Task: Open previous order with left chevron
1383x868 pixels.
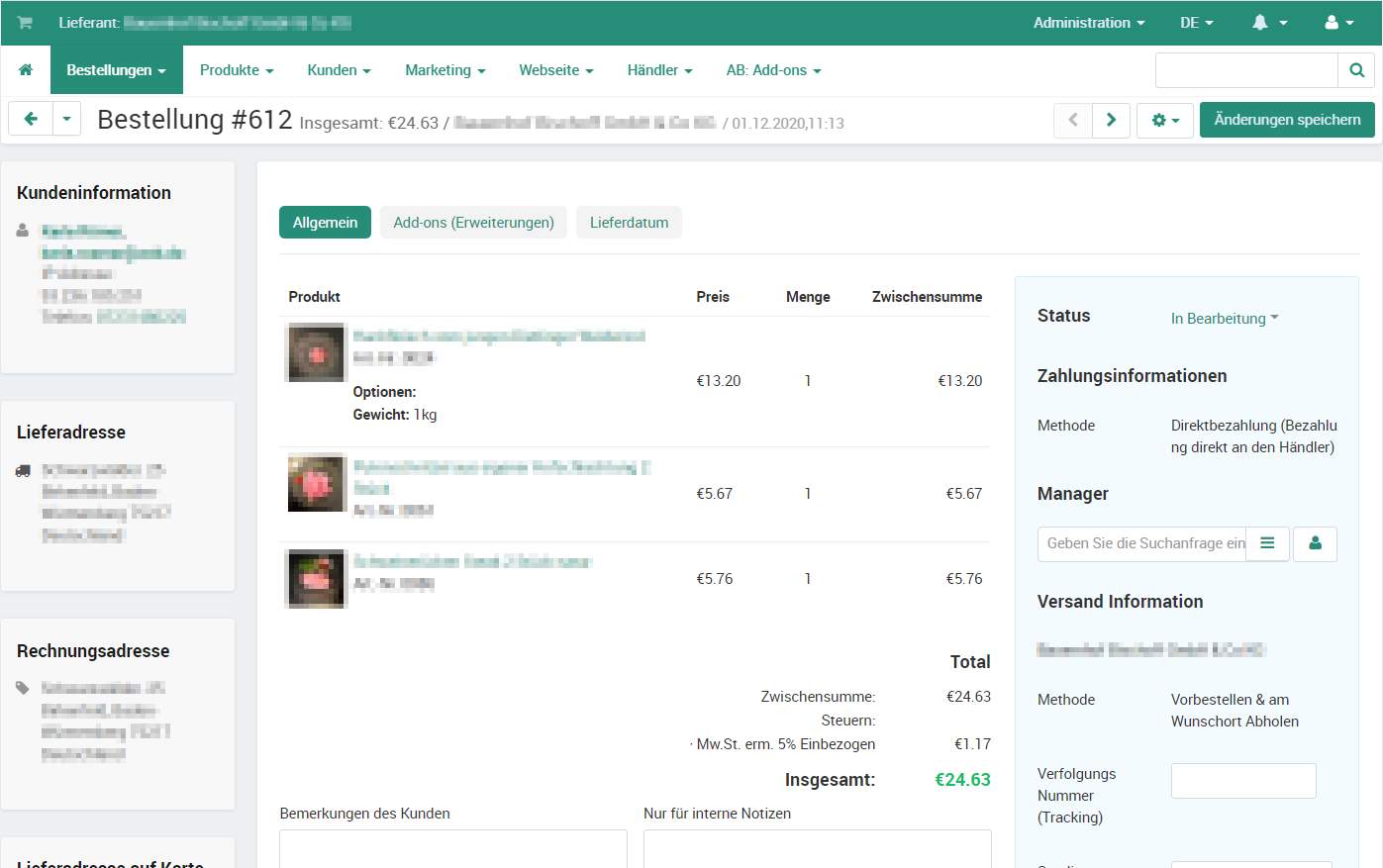Action: pos(1073,120)
